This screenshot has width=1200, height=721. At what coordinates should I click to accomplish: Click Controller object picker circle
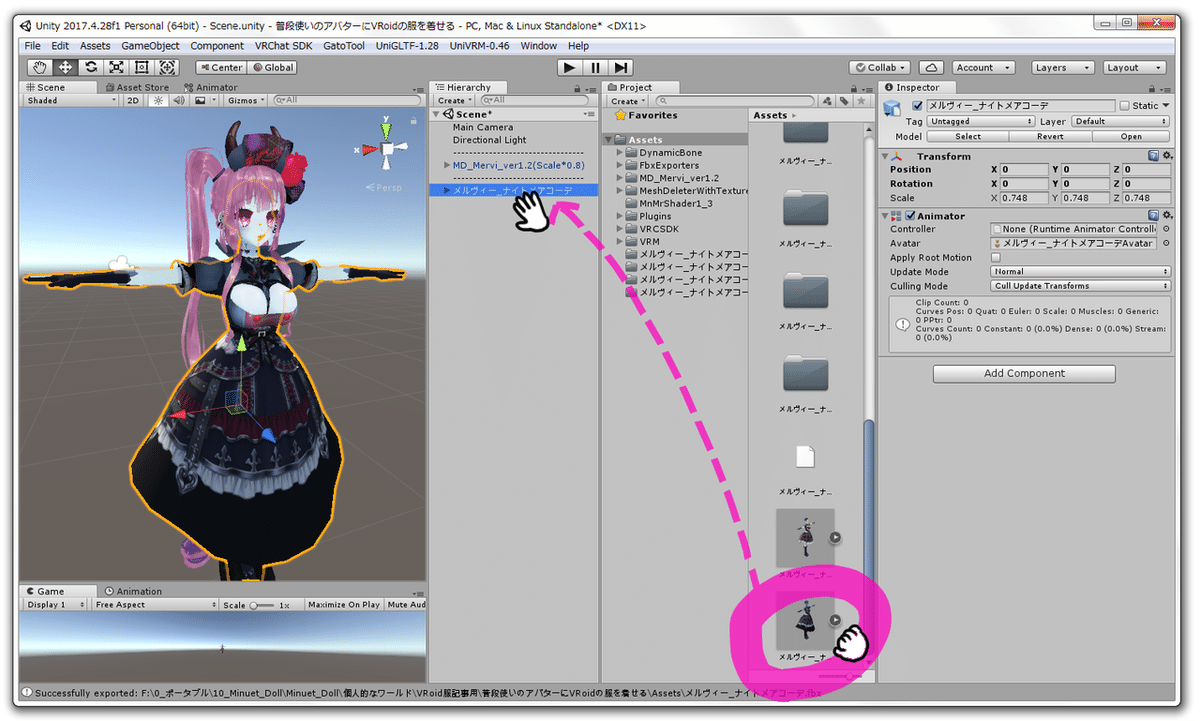pyautogui.click(x=1165, y=229)
